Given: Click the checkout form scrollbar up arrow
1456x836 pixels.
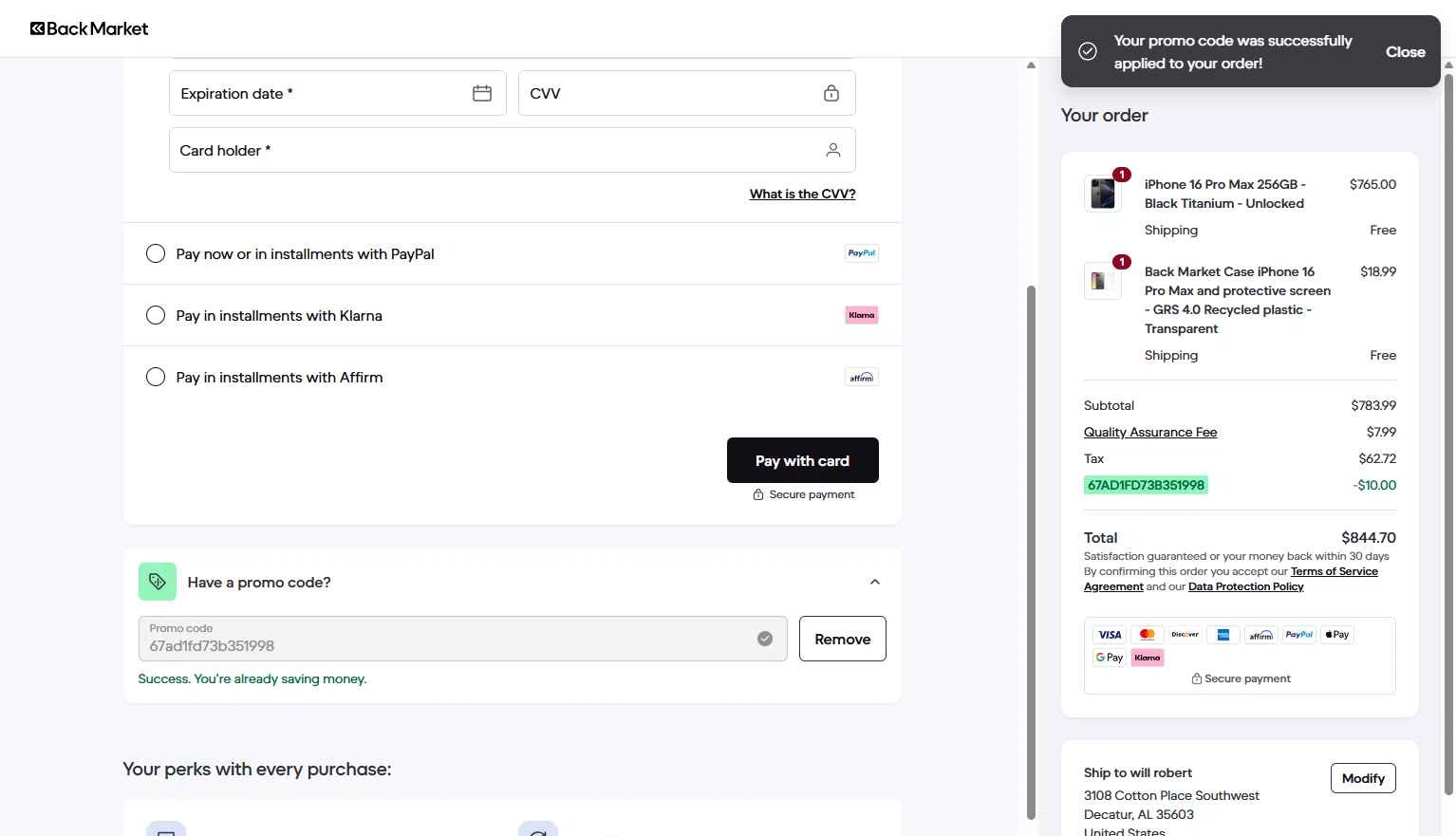Looking at the screenshot, I should click(x=1031, y=65).
